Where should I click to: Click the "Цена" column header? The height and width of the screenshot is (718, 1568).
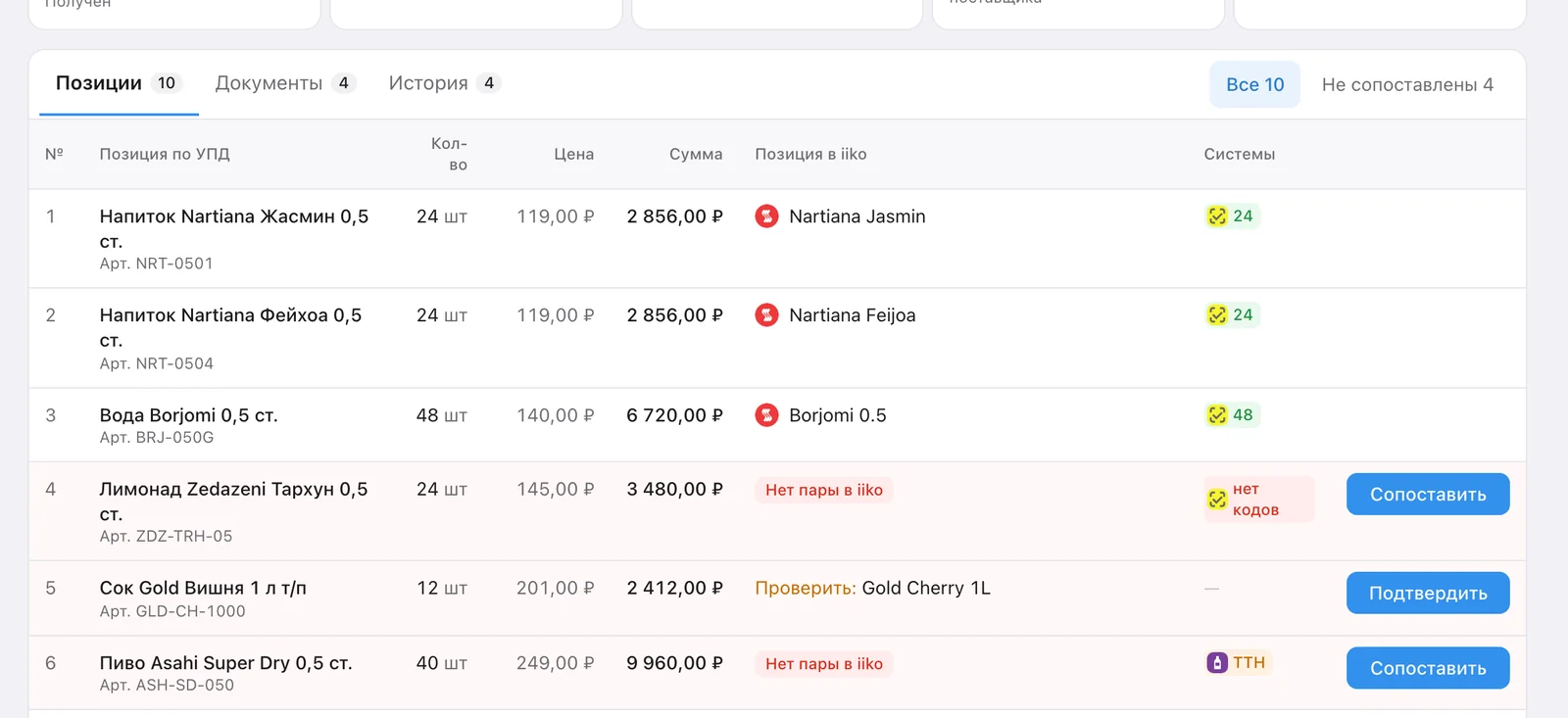574,154
